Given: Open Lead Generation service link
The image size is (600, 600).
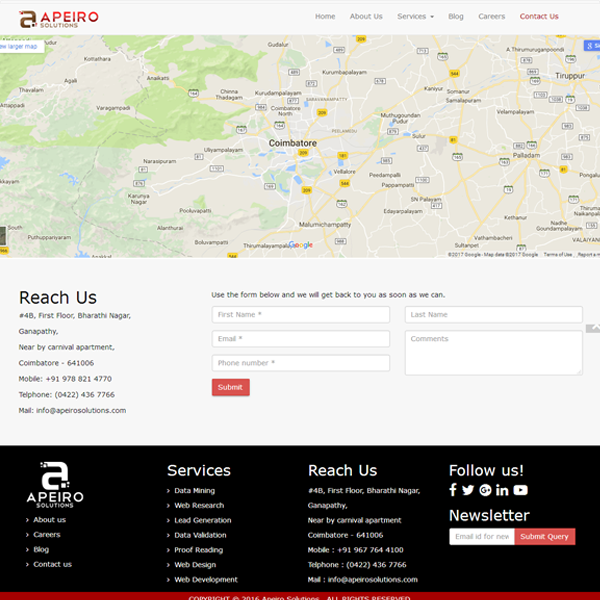Looking at the screenshot, I should pos(203,520).
